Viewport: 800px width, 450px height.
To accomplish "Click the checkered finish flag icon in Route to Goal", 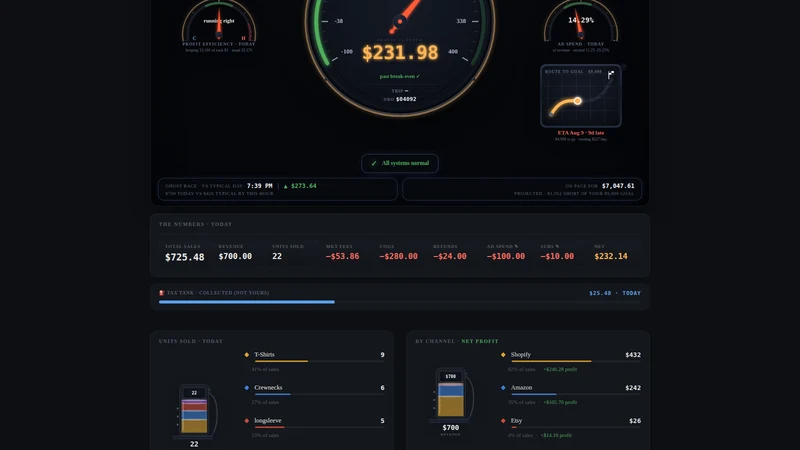I will tap(611, 74).
